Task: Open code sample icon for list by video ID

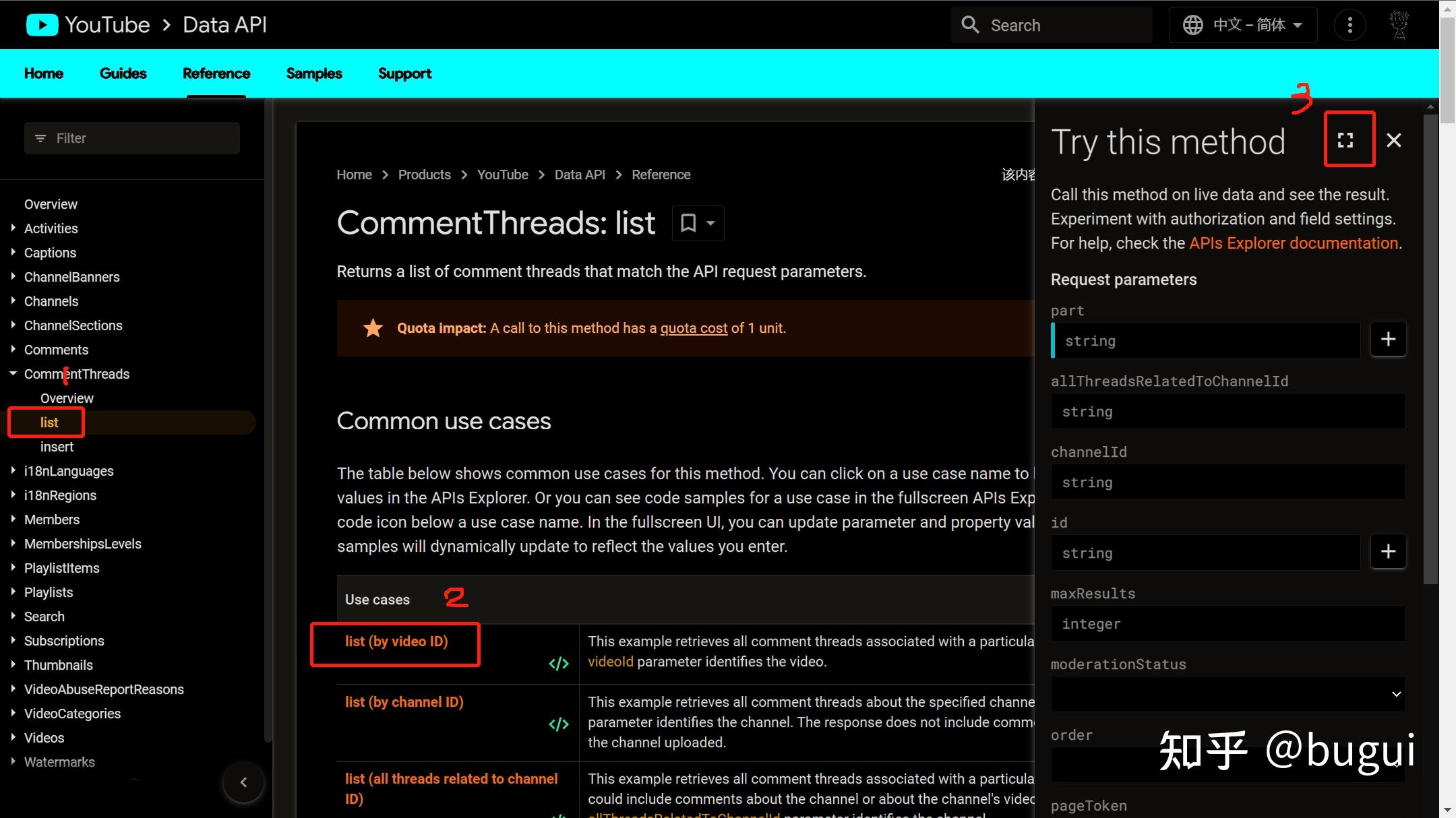Action: coord(559,664)
